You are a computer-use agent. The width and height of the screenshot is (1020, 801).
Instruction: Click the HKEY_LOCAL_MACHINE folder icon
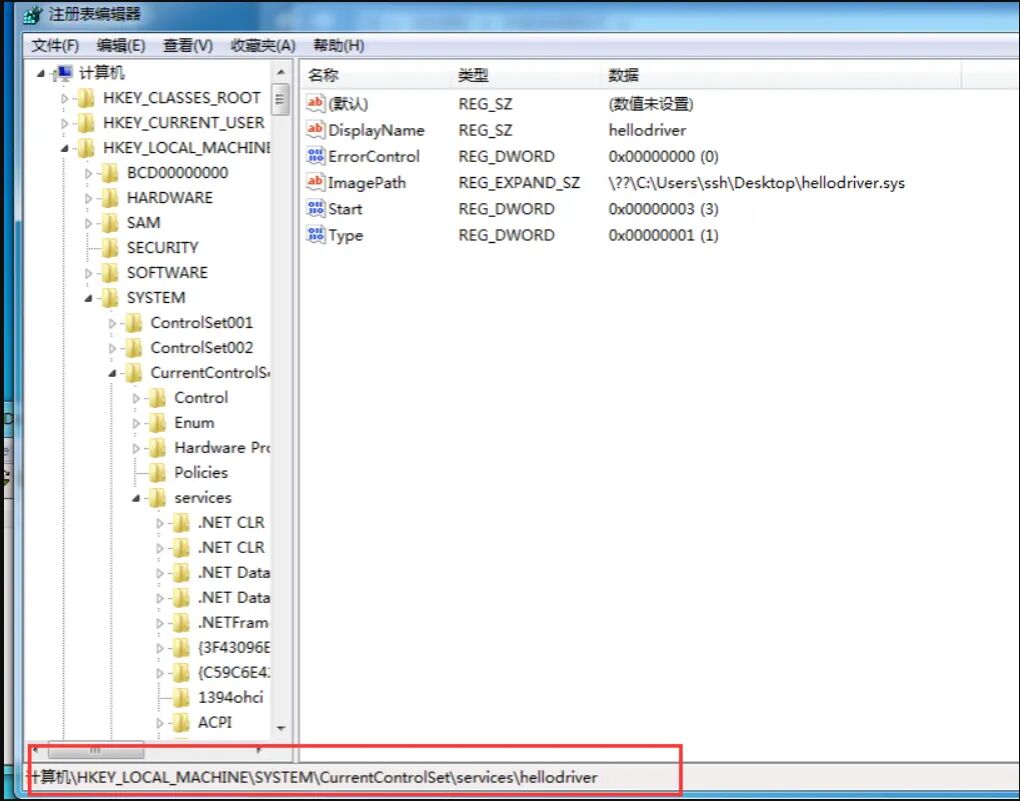tap(86, 148)
